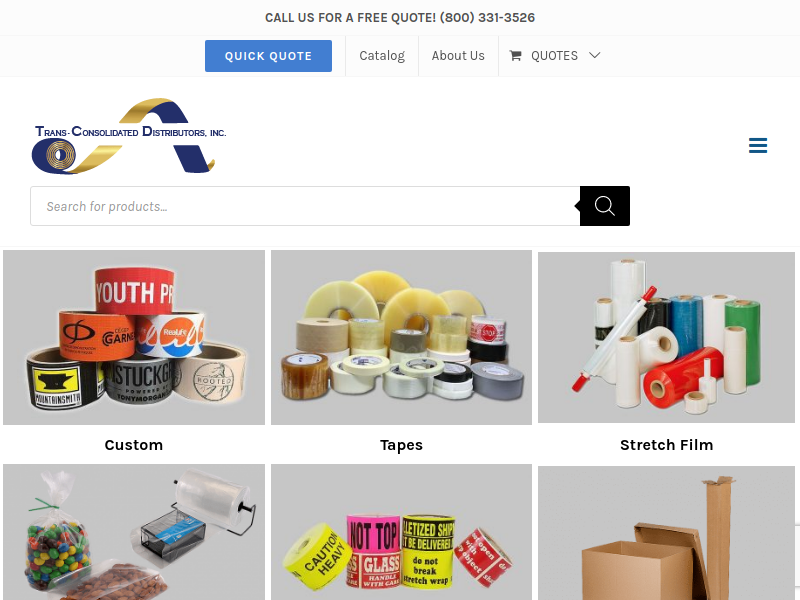Open the QUOTES menu label
Viewport: 800px width, 600px height.
(554, 56)
